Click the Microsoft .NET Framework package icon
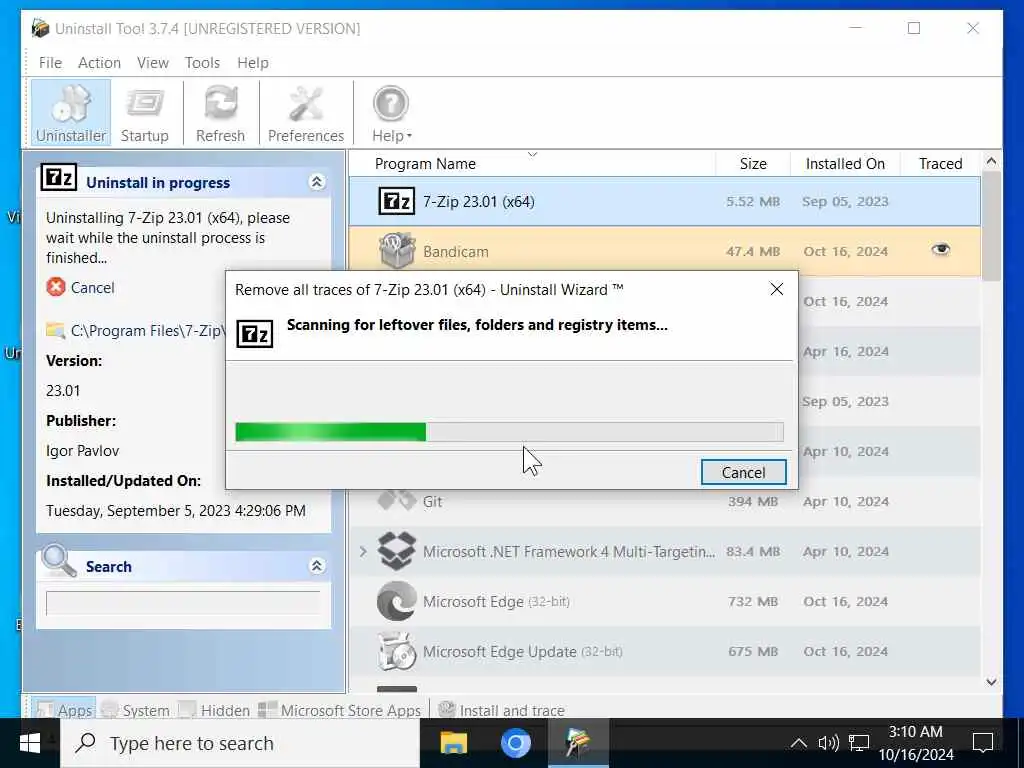 [396, 551]
